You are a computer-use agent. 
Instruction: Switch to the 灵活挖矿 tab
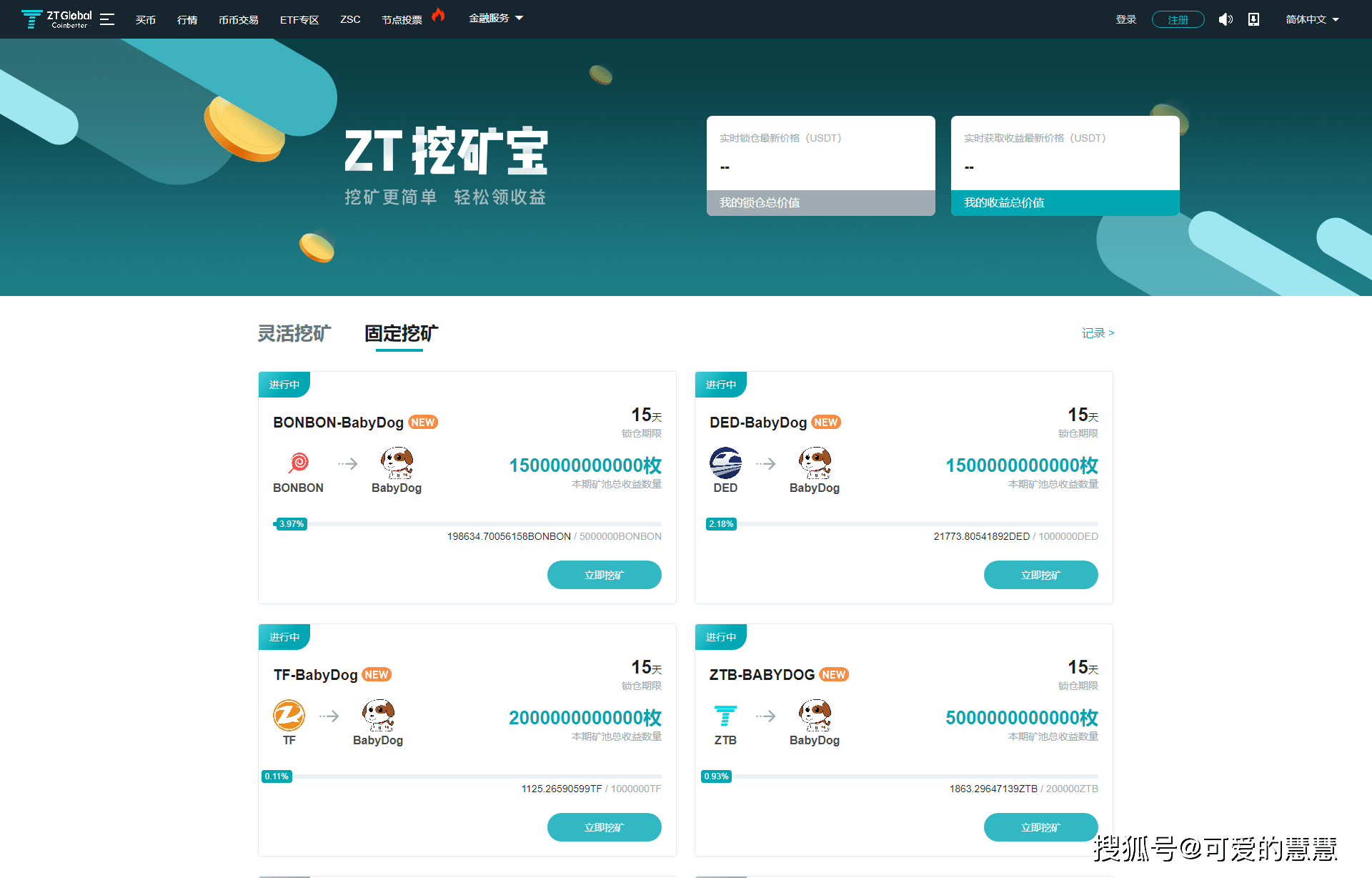coord(294,333)
